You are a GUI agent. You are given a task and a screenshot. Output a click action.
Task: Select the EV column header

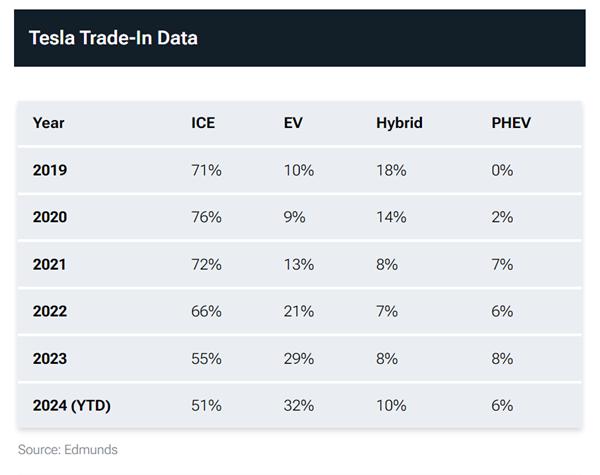(x=293, y=123)
